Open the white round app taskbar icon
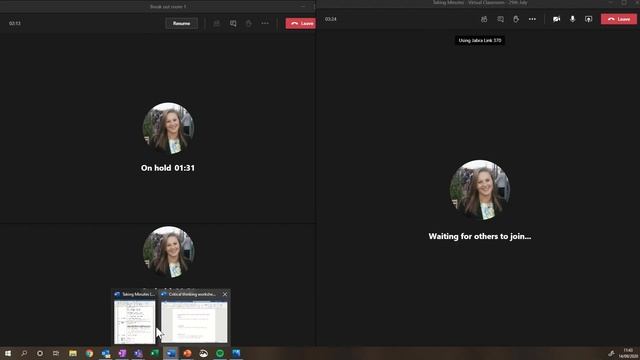640x360 pixels. click(x=204, y=353)
